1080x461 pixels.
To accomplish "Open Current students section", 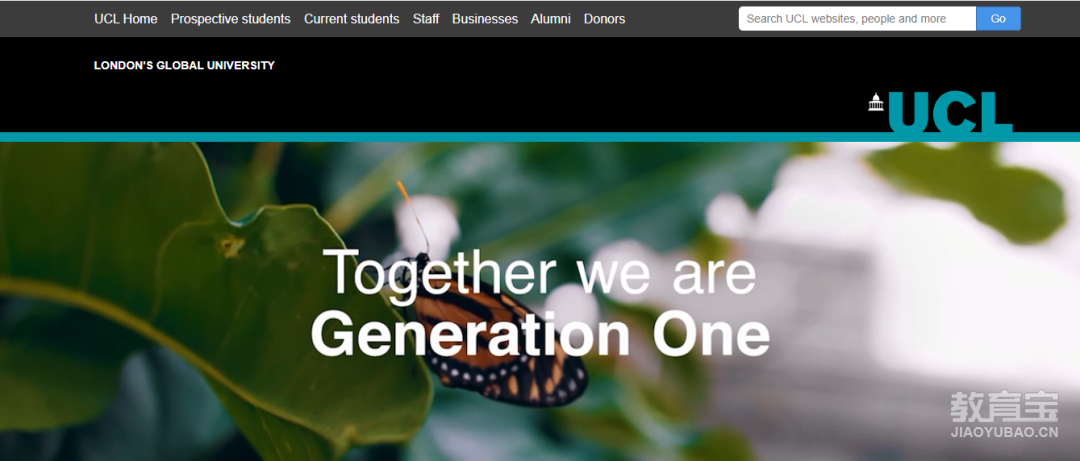I will (351, 19).
